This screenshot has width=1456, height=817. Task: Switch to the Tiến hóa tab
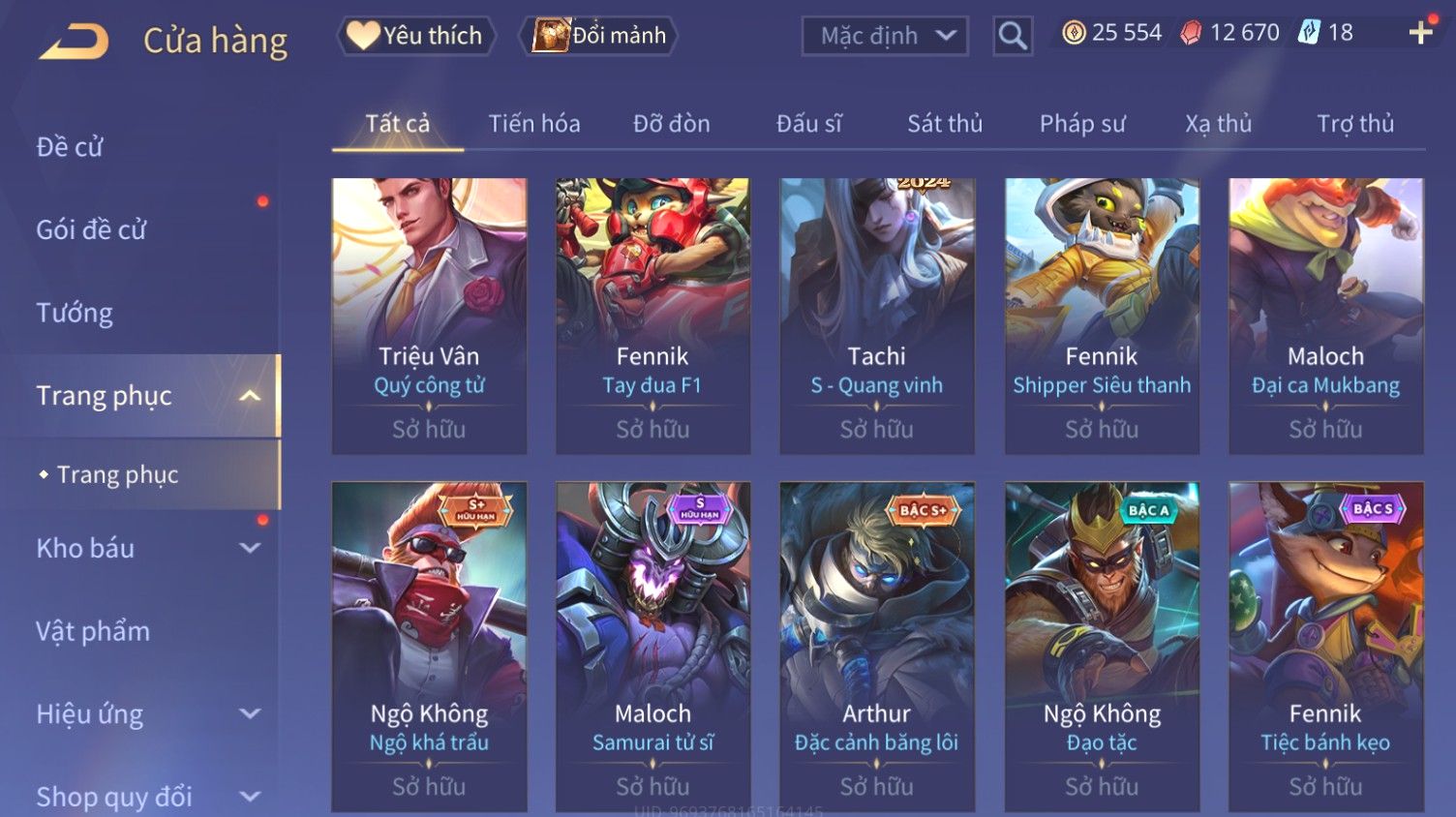click(534, 124)
